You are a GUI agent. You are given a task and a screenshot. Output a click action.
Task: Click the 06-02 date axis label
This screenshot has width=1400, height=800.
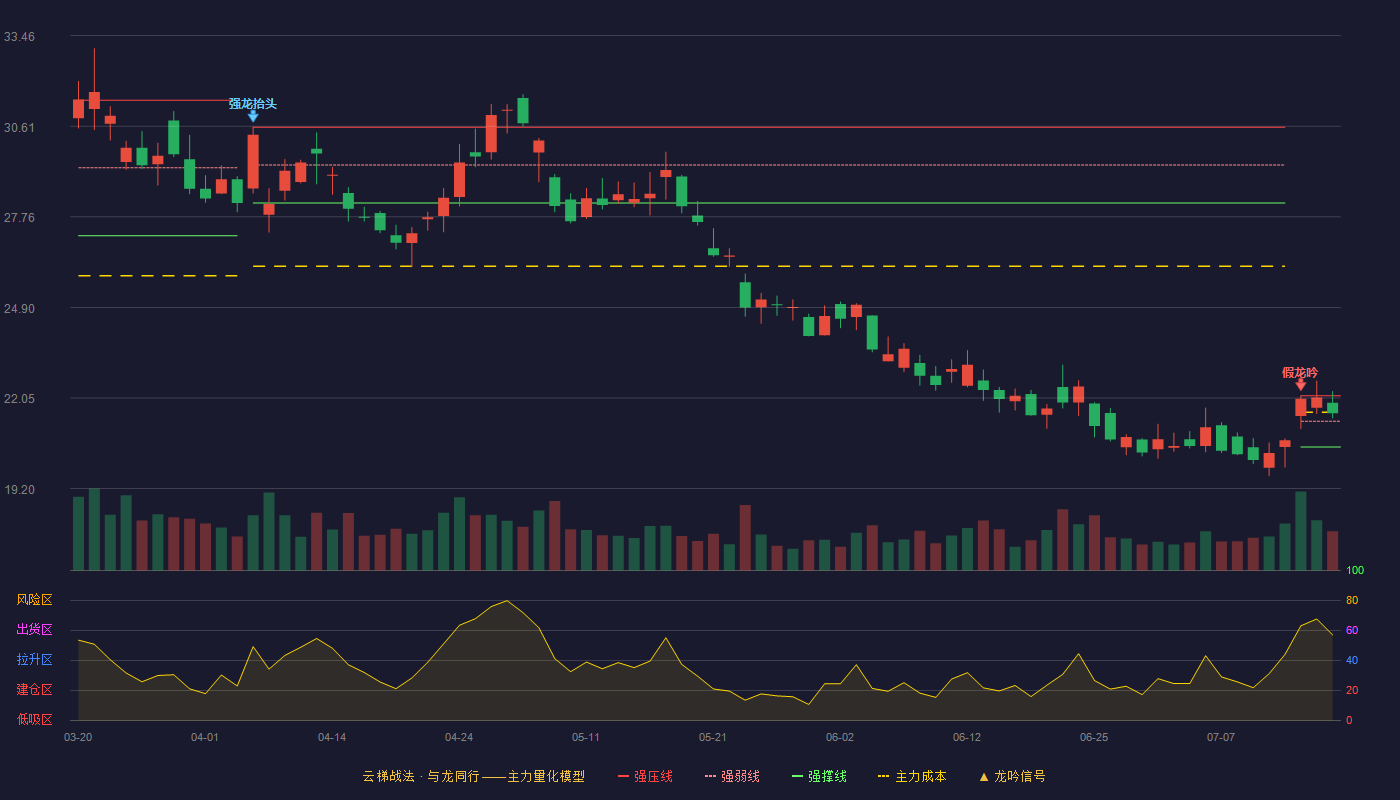click(x=840, y=737)
